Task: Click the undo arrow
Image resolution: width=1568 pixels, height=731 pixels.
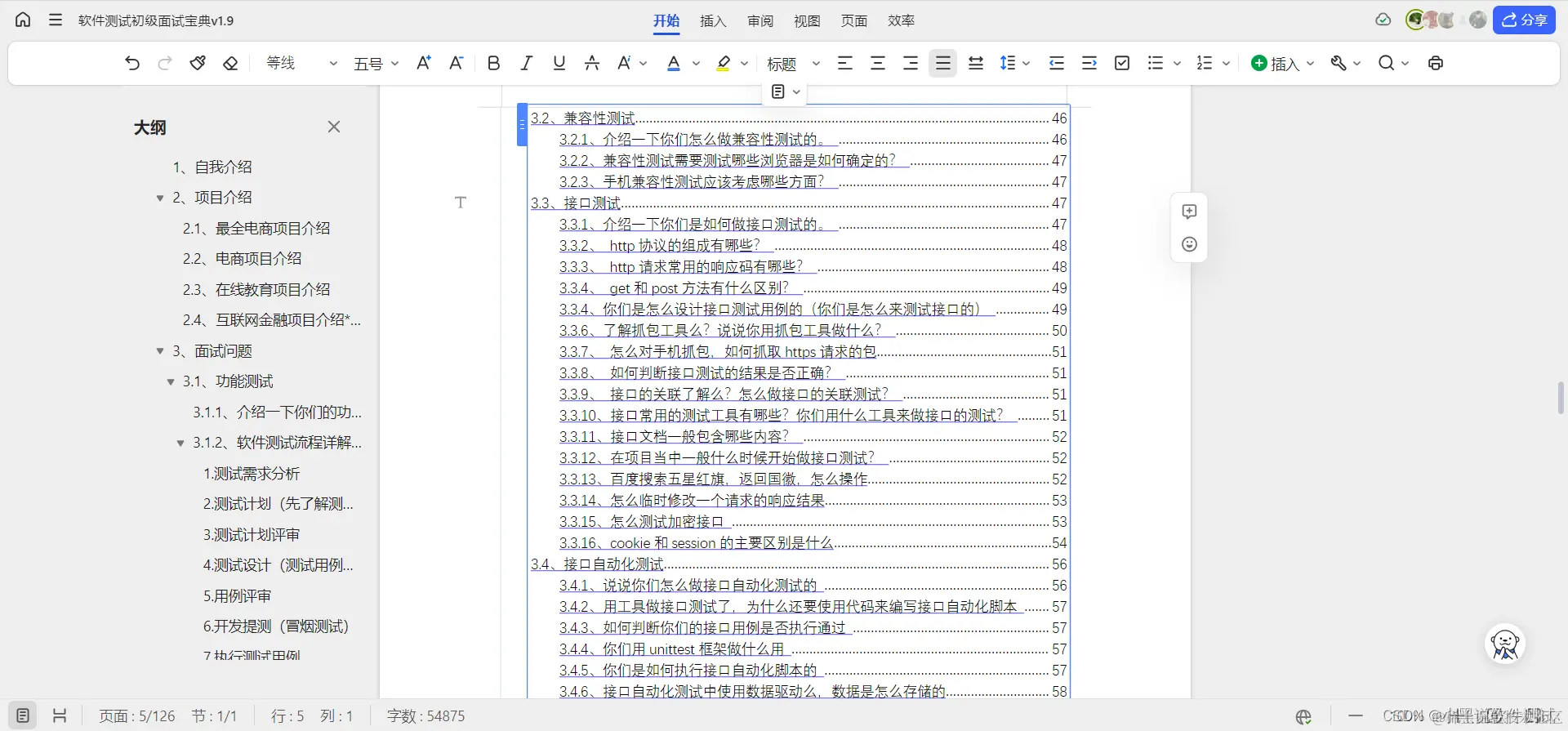Action: 132,63
